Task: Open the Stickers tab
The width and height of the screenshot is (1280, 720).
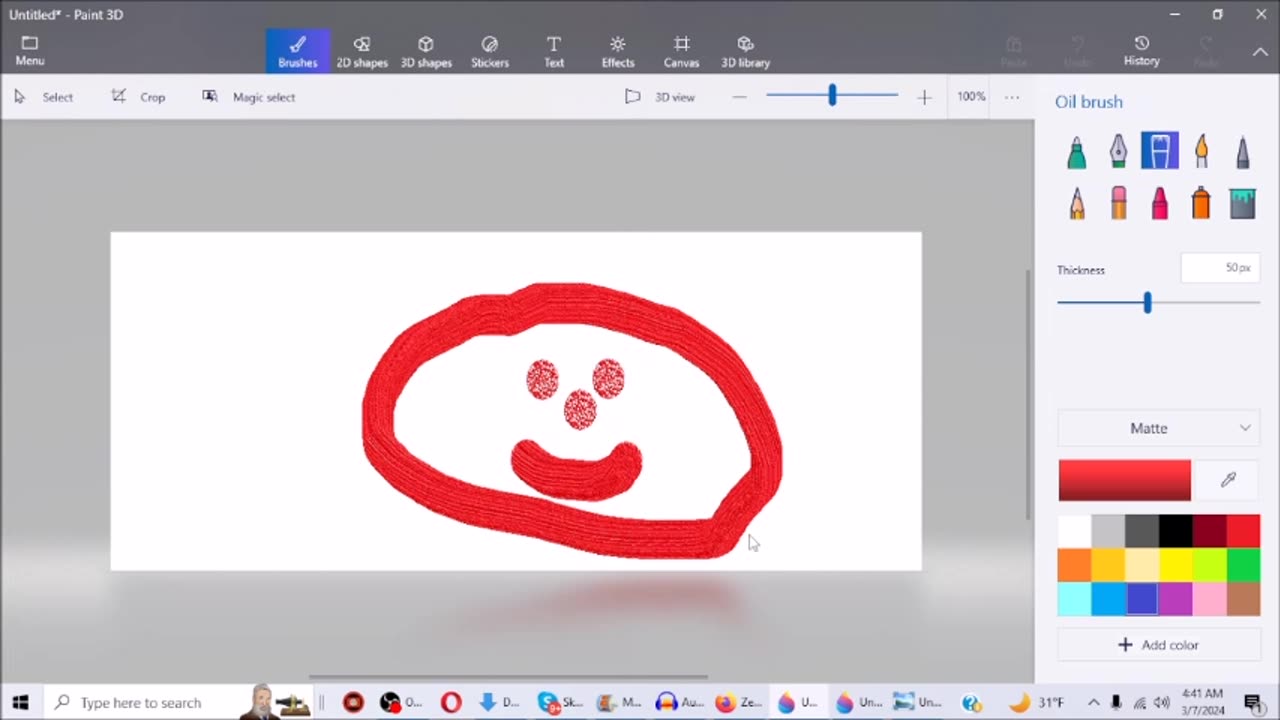Action: (x=489, y=51)
